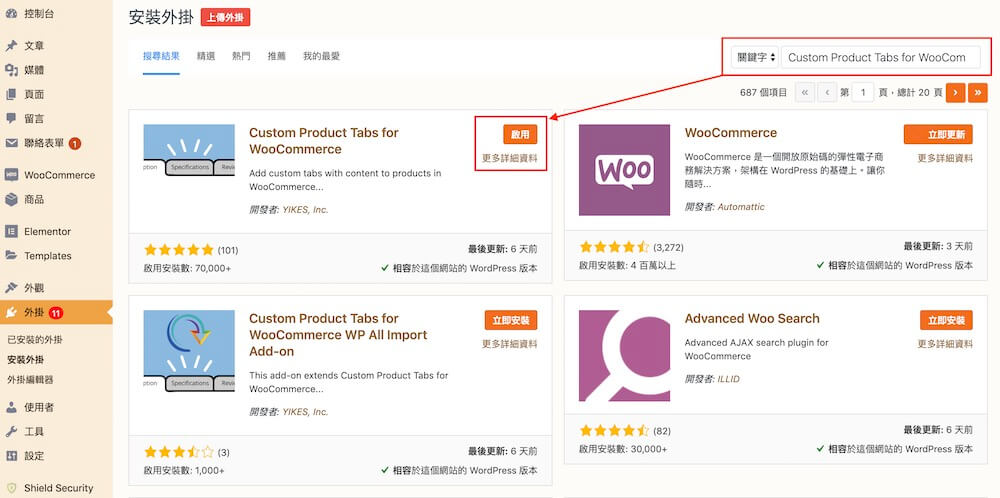Click 立即安裝 for Advanced Woo Search
This screenshot has width=1000, height=498.
point(945,320)
